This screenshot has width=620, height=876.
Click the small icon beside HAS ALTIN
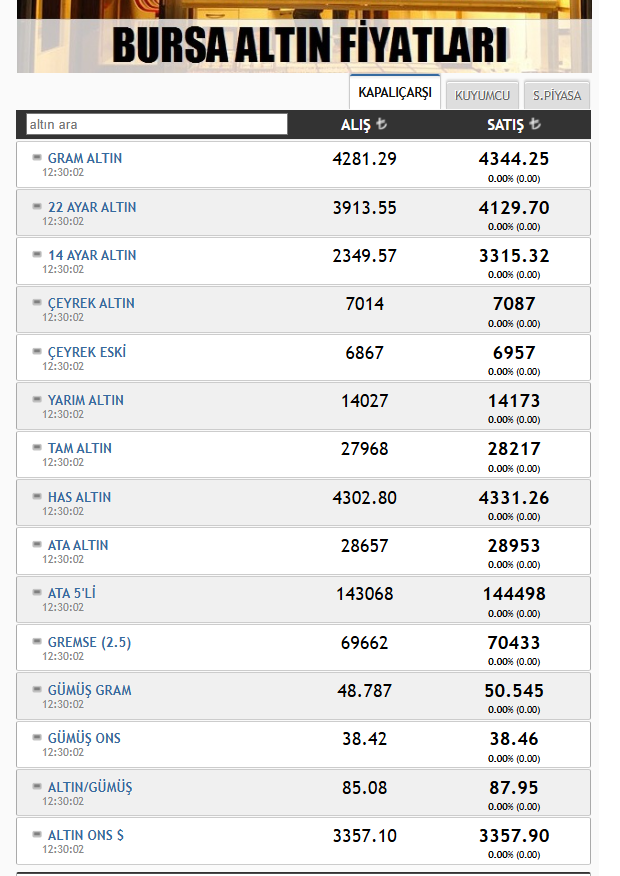37,496
